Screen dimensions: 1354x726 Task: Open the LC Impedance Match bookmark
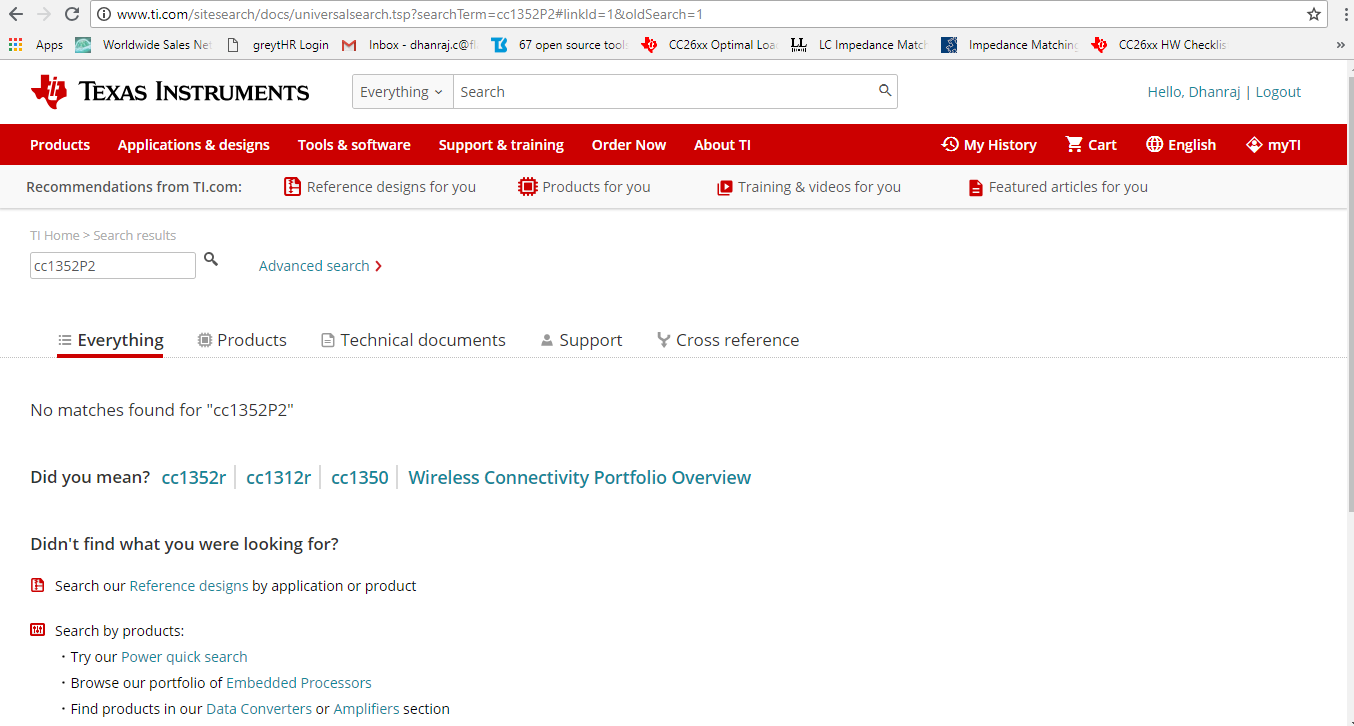click(859, 45)
